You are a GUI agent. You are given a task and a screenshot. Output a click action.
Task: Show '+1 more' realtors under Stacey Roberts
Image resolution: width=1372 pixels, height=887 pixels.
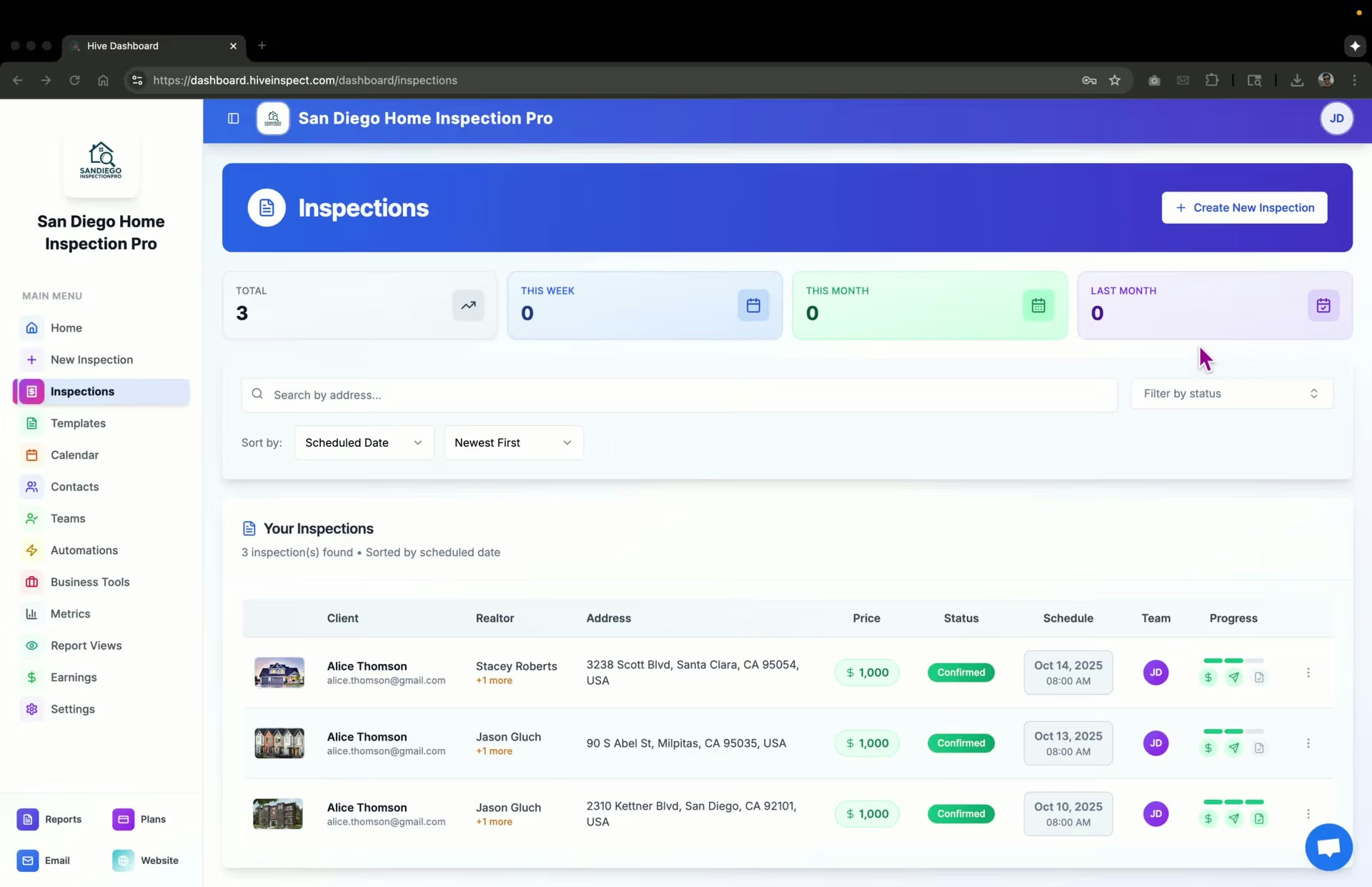point(494,681)
